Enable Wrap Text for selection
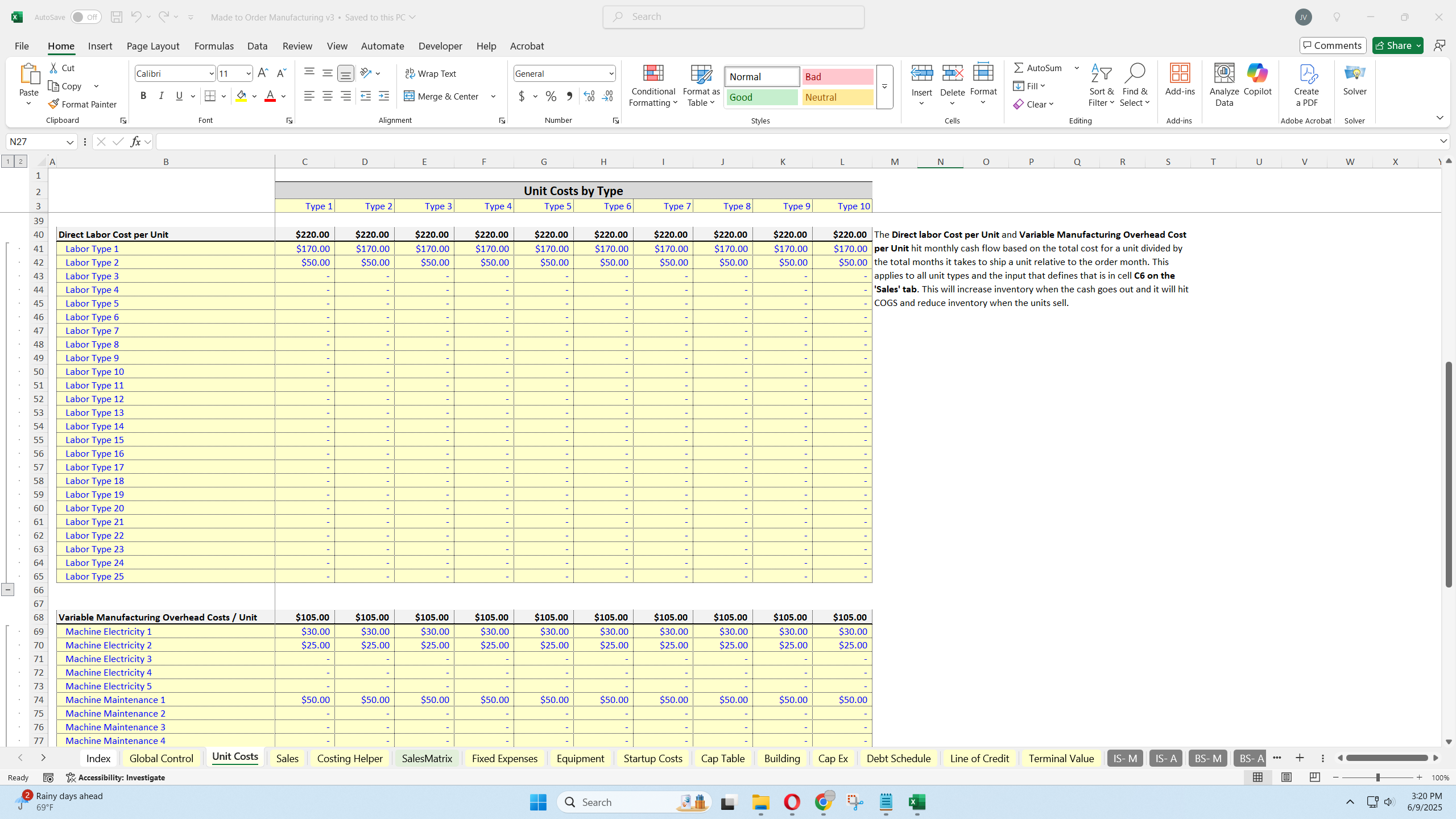This screenshot has height=819, width=1456. click(x=431, y=73)
